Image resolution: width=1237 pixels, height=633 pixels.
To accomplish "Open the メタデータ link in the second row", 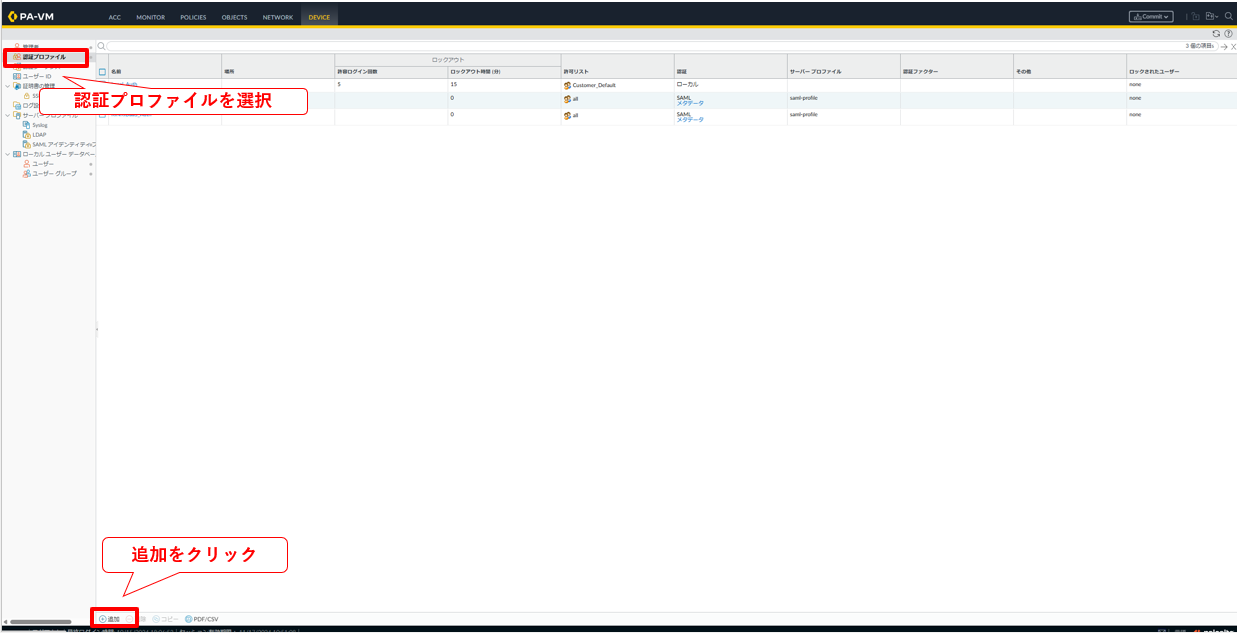I will (690, 103).
